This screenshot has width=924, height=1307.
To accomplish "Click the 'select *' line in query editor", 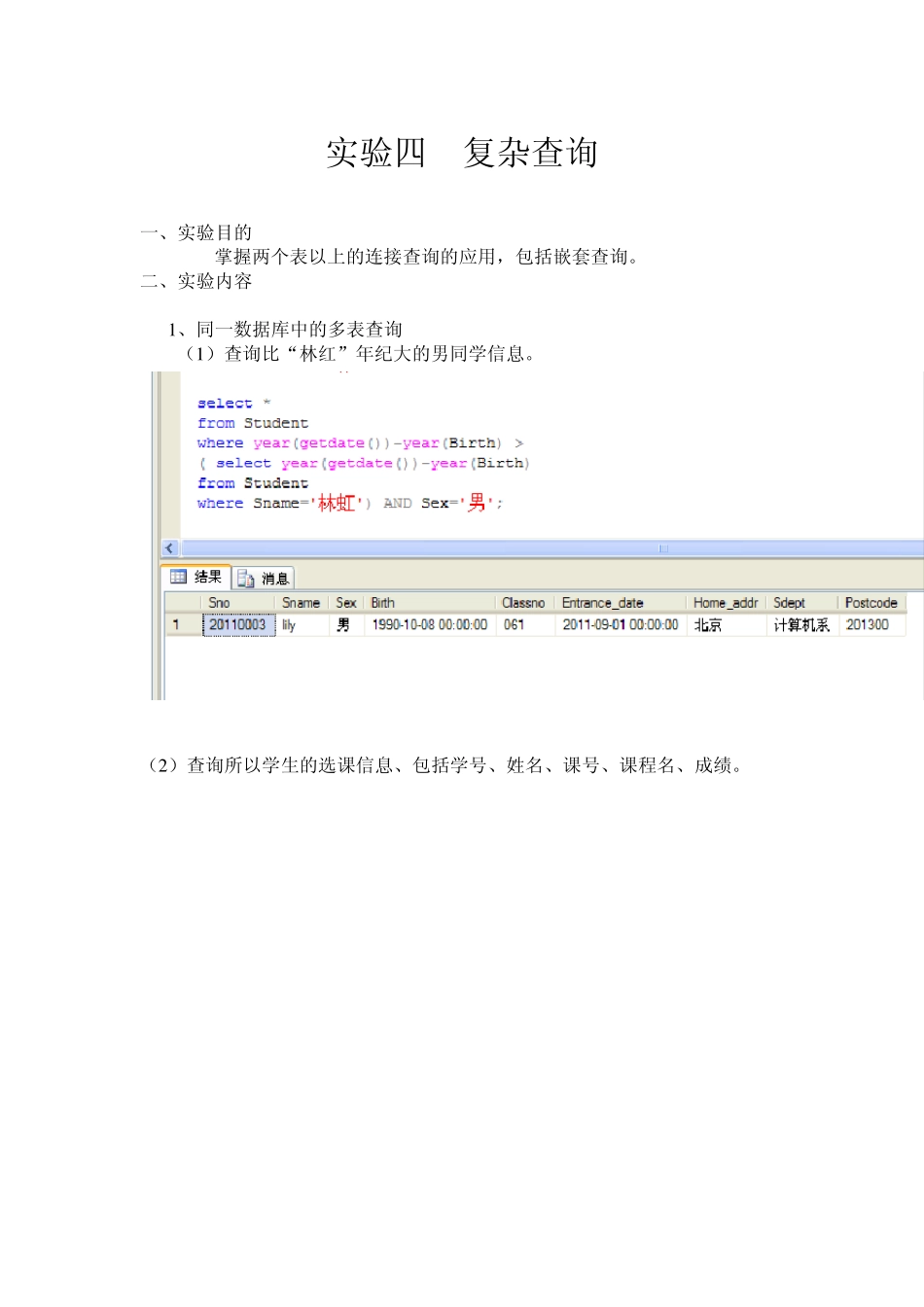I will tap(233, 404).
